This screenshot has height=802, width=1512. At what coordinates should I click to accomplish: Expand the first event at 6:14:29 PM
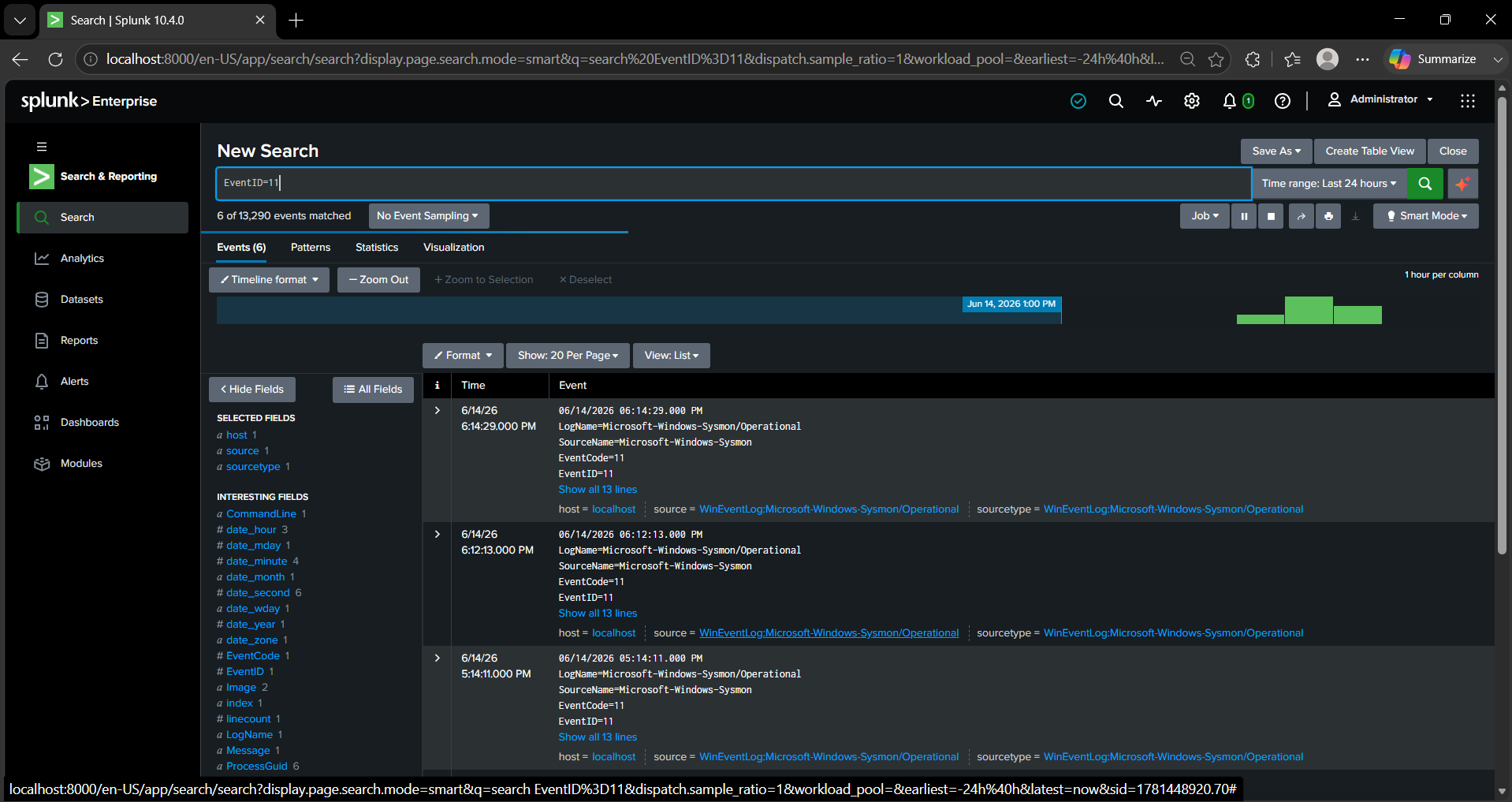coord(438,411)
